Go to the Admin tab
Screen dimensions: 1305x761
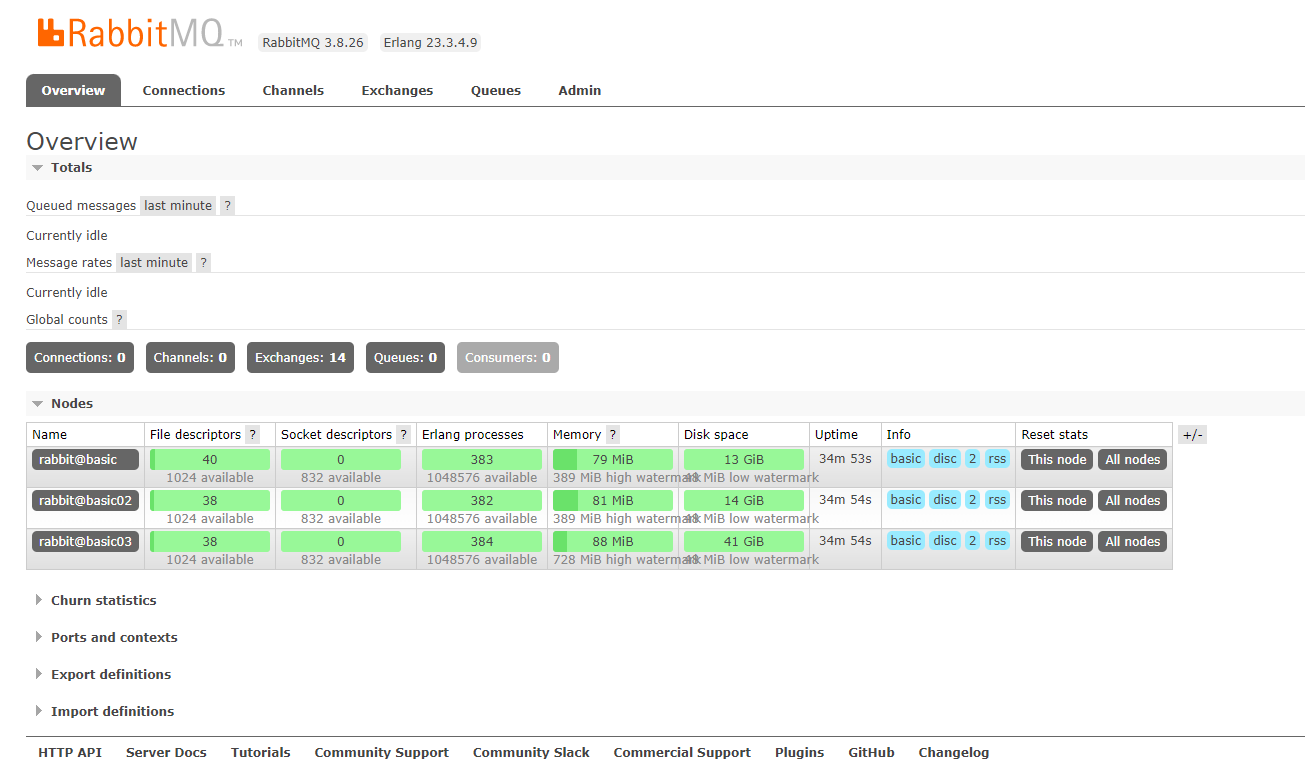pyautogui.click(x=580, y=90)
